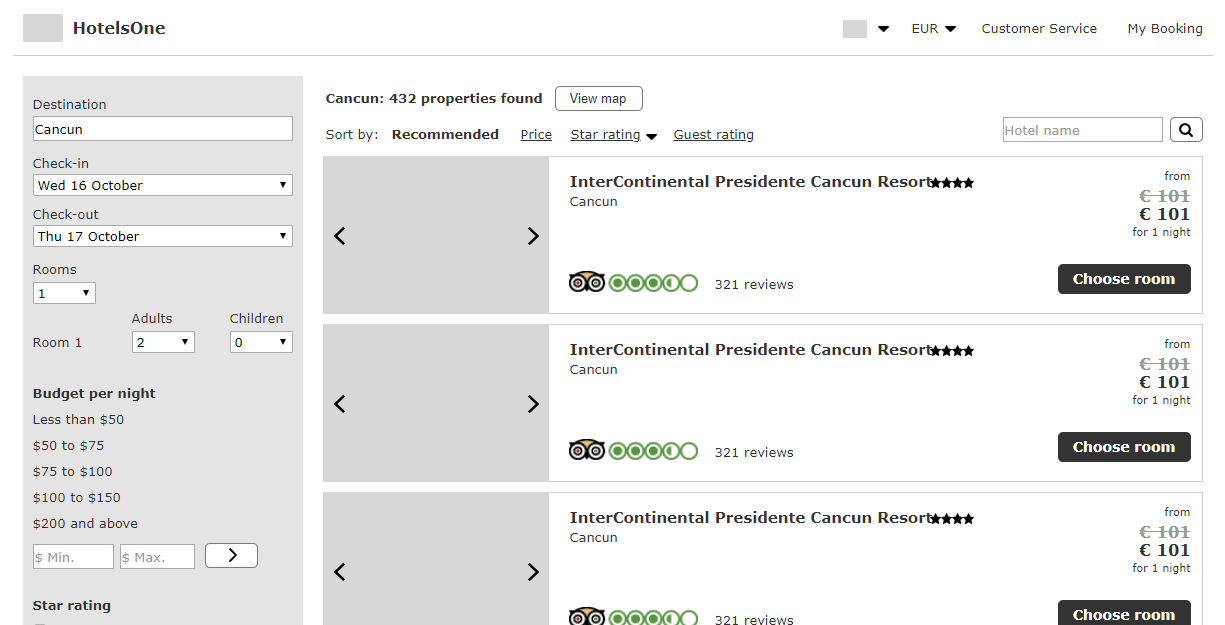Choose room for third hotel listing
This screenshot has height=625, width=1225.
(1124, 613)
